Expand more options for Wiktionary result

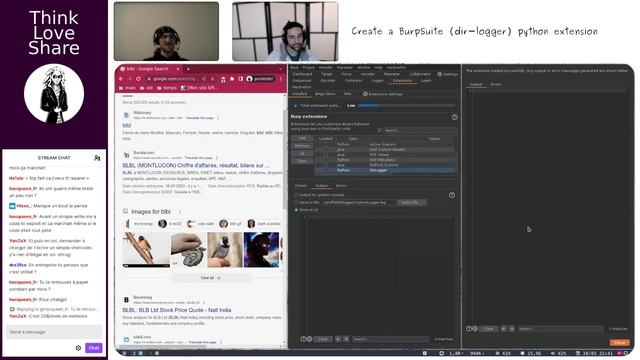(218, 118)
